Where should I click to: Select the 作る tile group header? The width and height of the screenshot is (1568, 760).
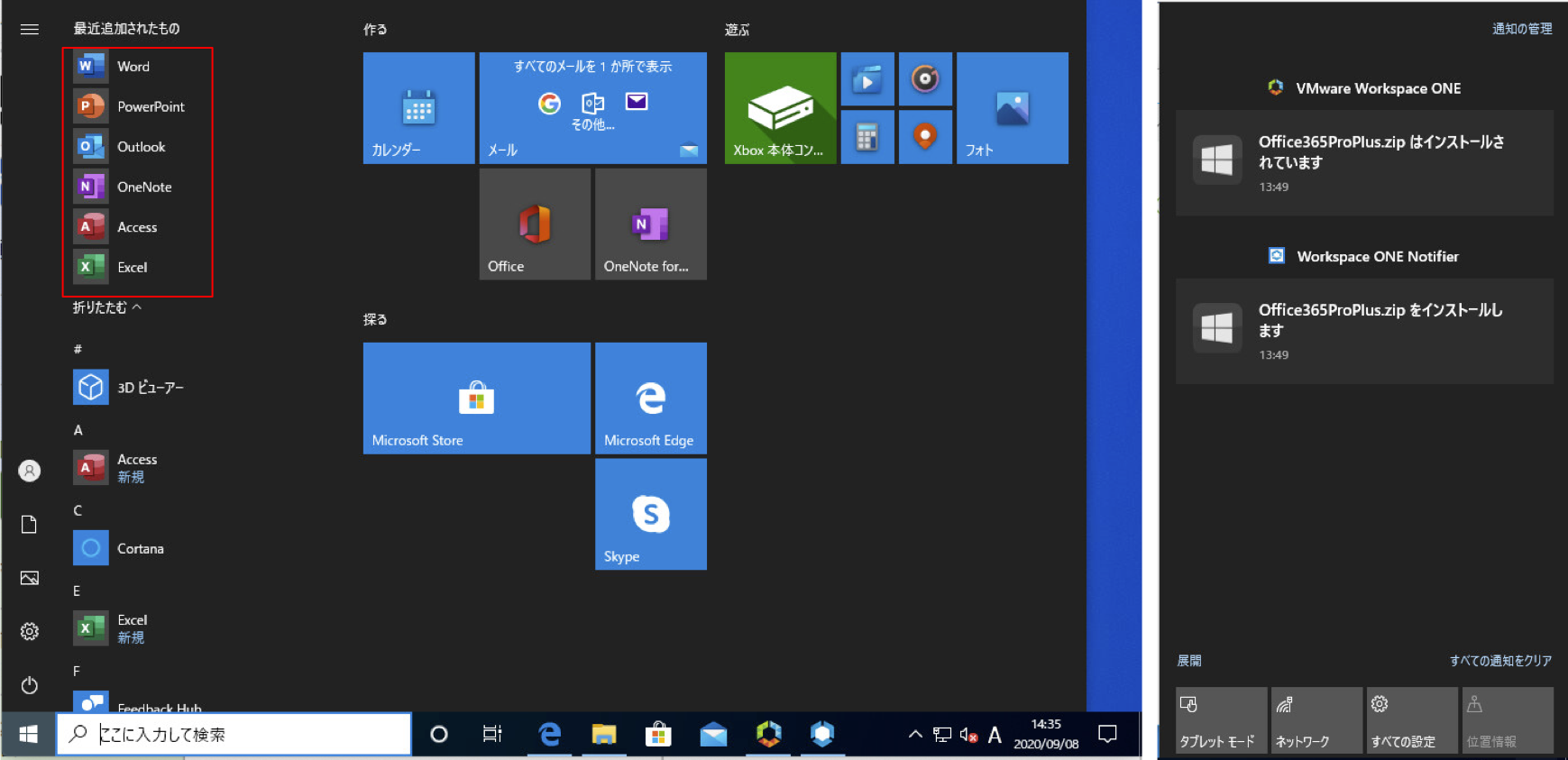[375, 30]
